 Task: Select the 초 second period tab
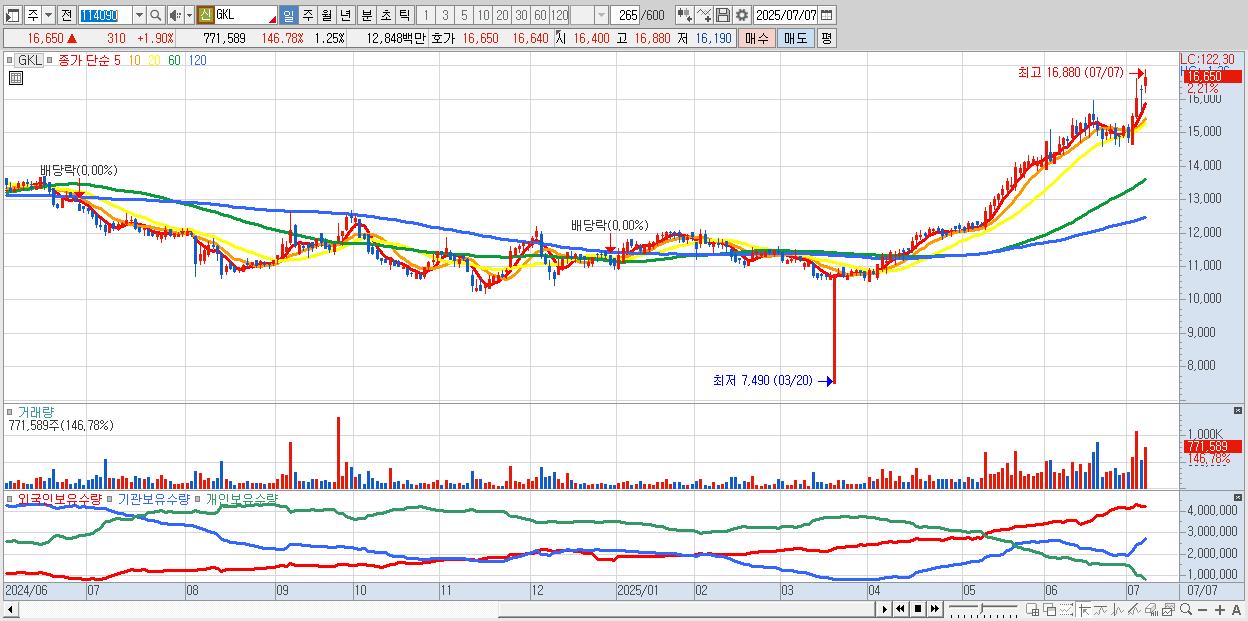pyautogui.click(x=385, y=15)
